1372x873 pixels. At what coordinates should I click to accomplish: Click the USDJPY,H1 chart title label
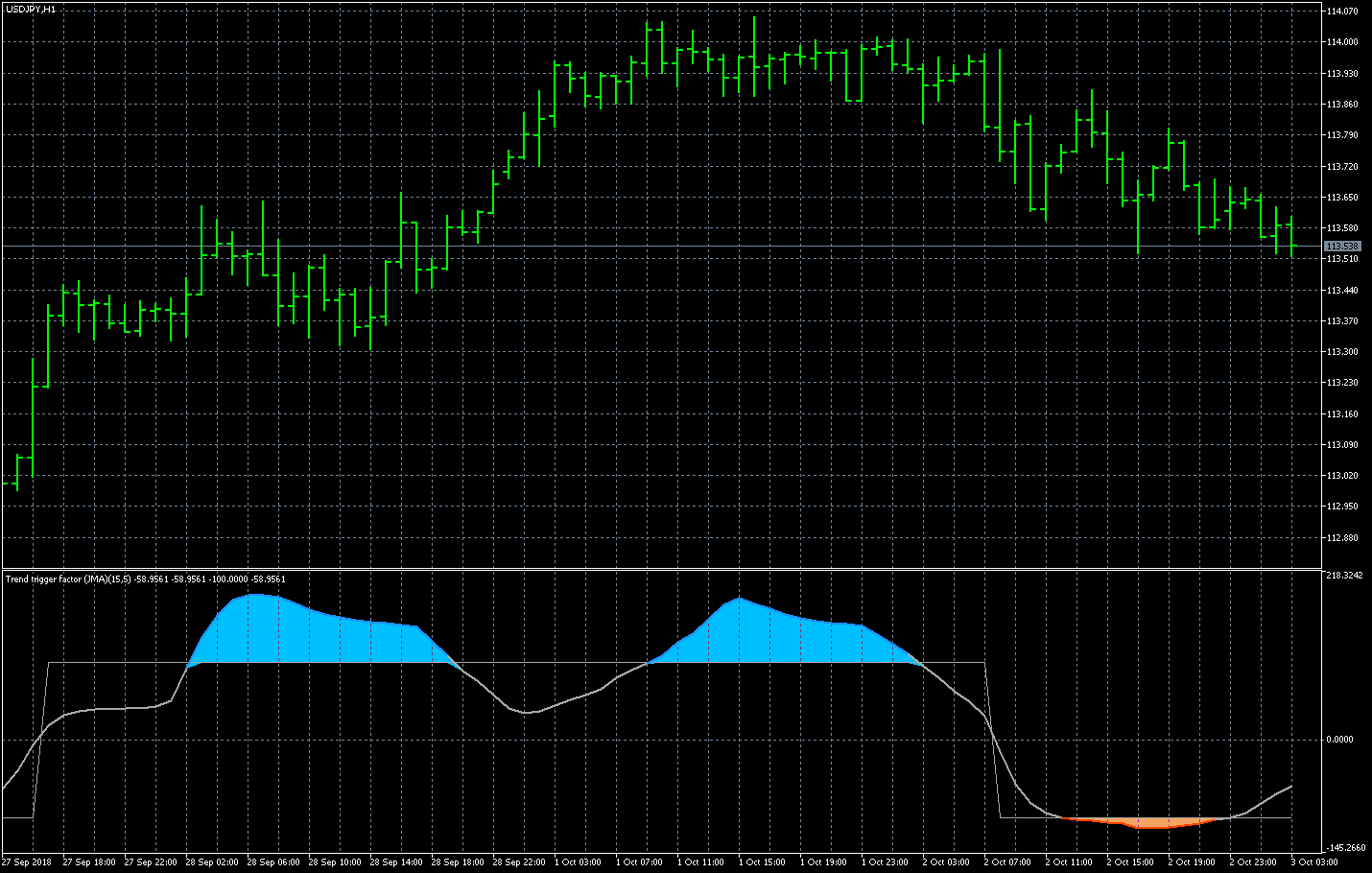(31, 10)
